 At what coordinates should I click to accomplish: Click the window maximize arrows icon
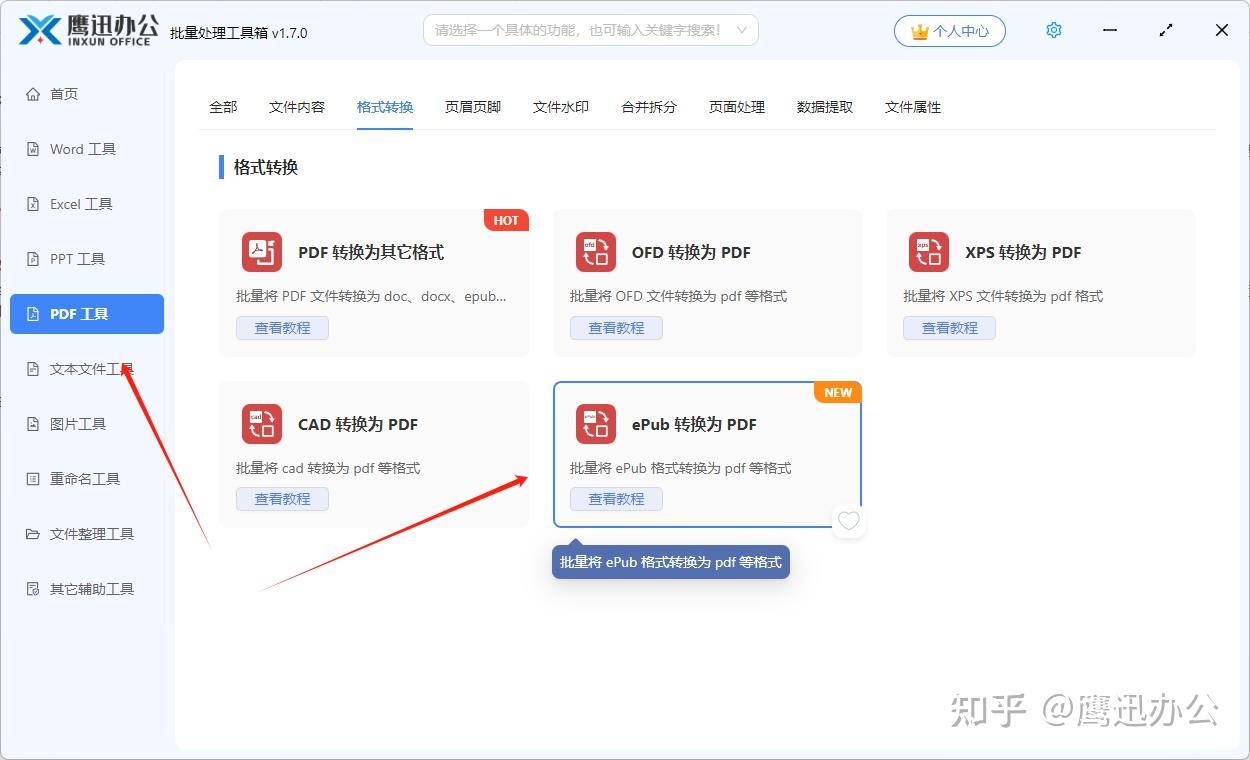tap(1166, 31)
